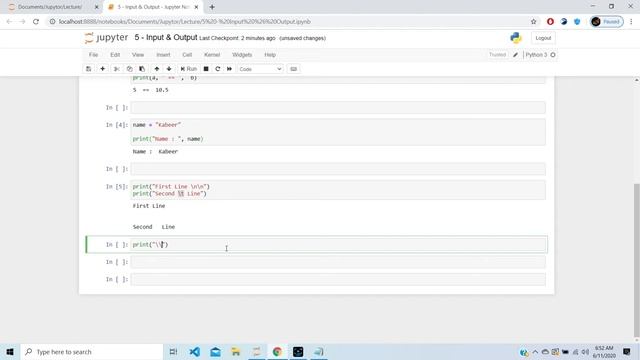Save notebook with the floppy disk icon
Viewport: 640px width, 360px height.
pos(89,69)
